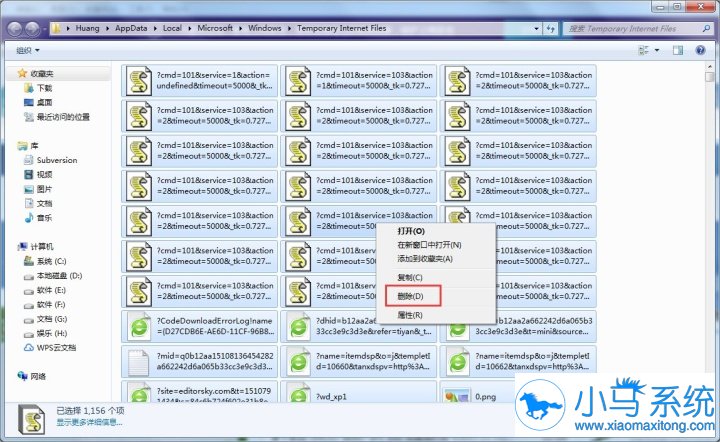The height and width of the screenshot is (442, 720).
Task: Open the 组织 organize menu
Action: click(28, 50)
